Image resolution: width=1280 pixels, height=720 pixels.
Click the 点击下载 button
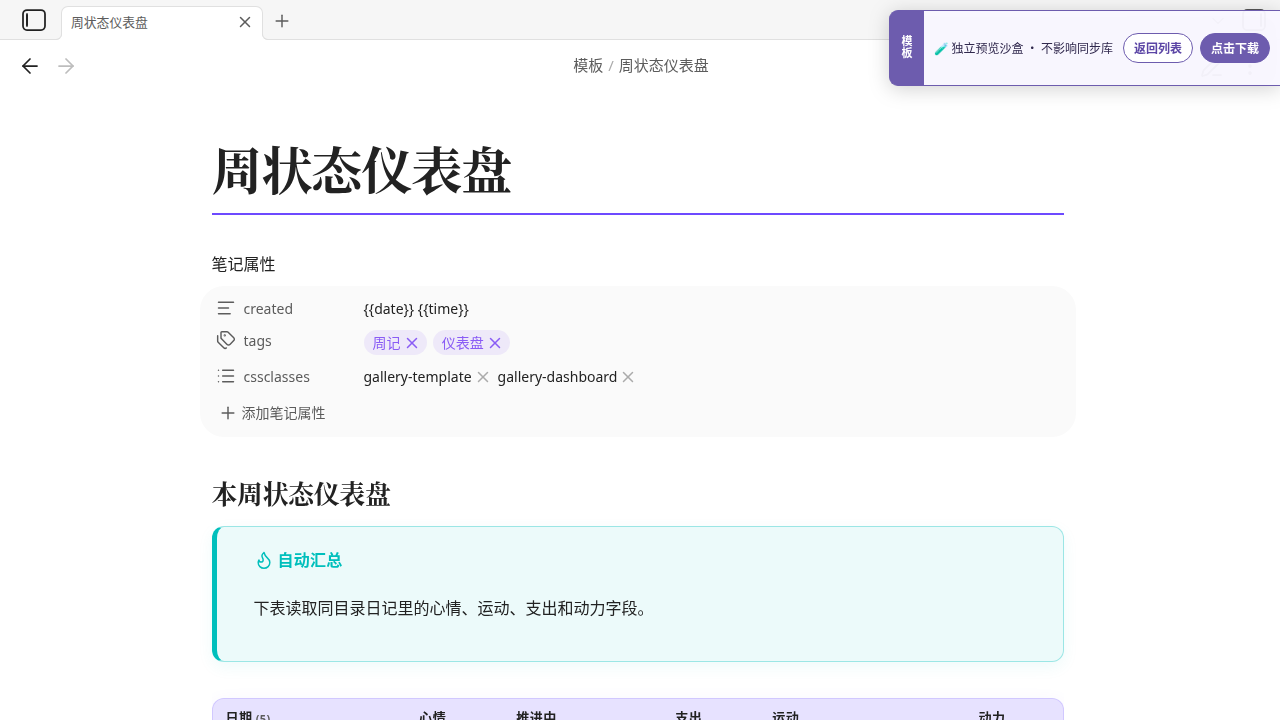pyautogui.click(x=1235, y=48)
